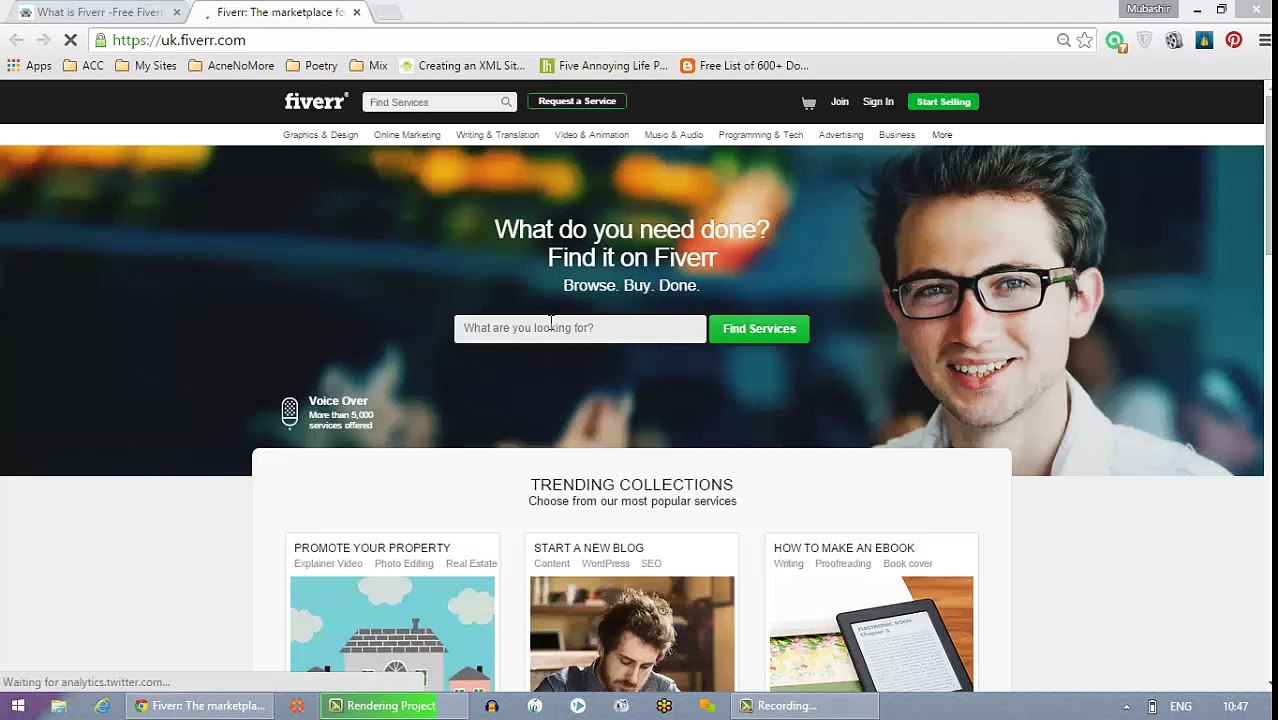The image size is (1278, 720).
Task: Open the ACC bookmarks folder
Action: click(x=83, y=66)
